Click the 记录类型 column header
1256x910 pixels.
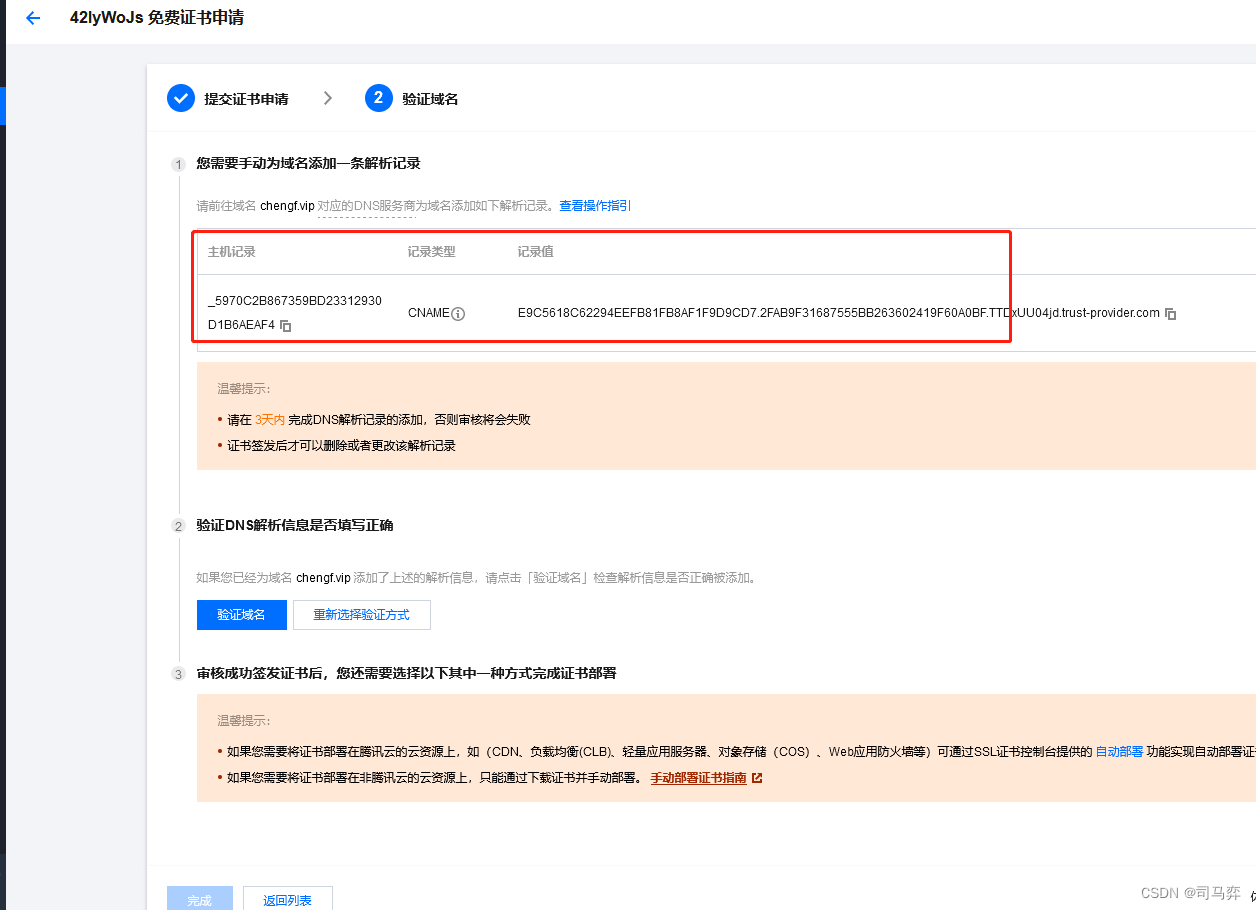coord(432,252)
